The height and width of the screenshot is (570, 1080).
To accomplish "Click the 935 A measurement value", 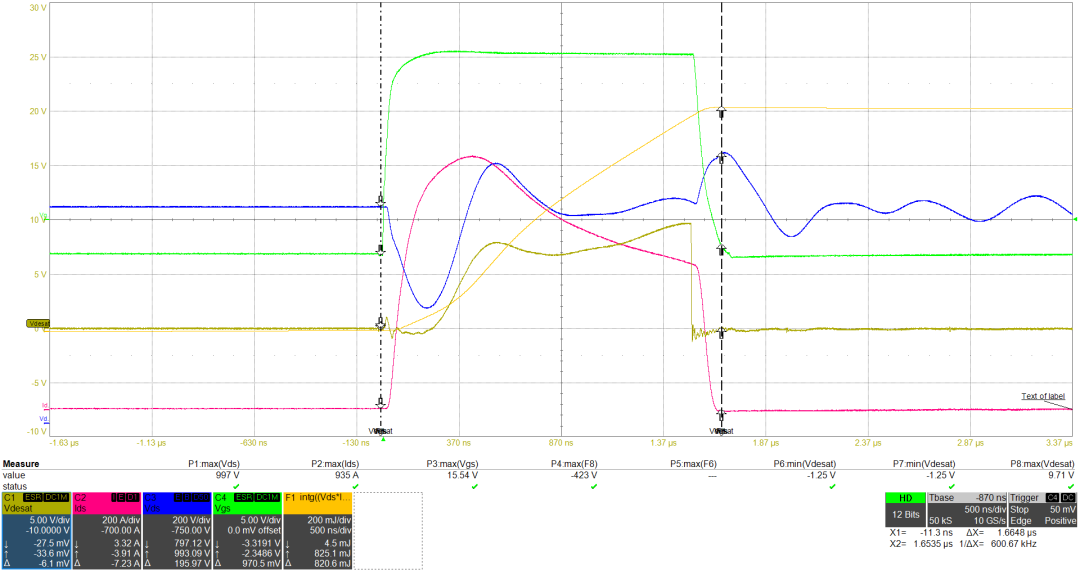I will [346, 475].
